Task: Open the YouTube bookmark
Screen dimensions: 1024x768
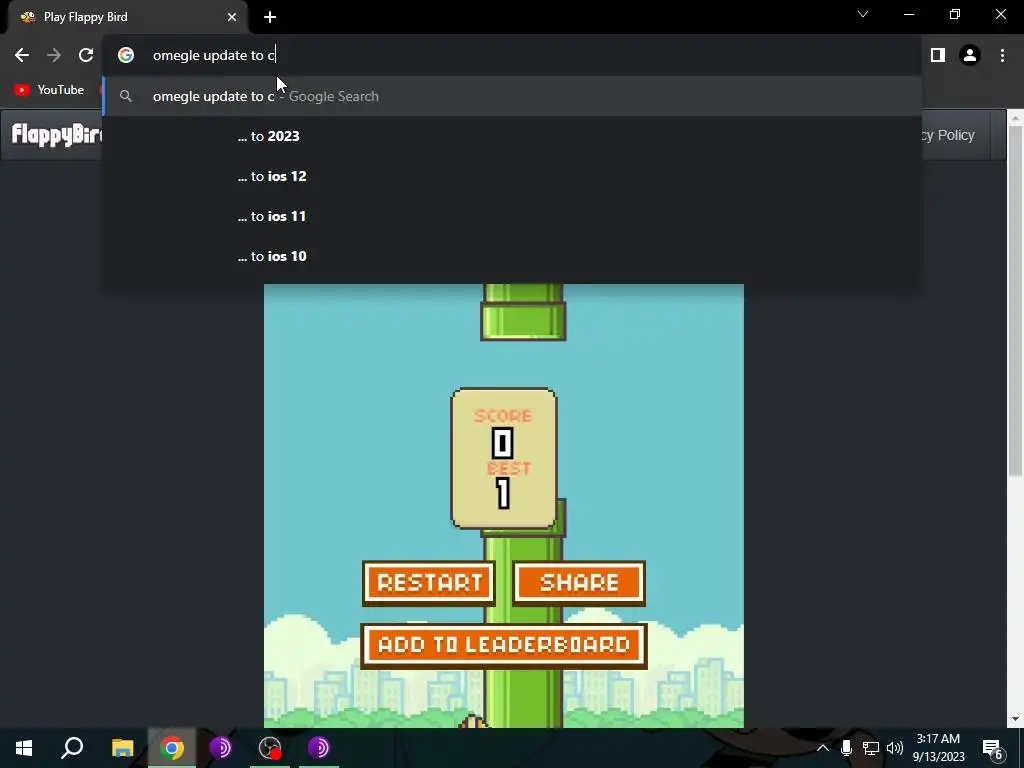Action: point(50,90)
